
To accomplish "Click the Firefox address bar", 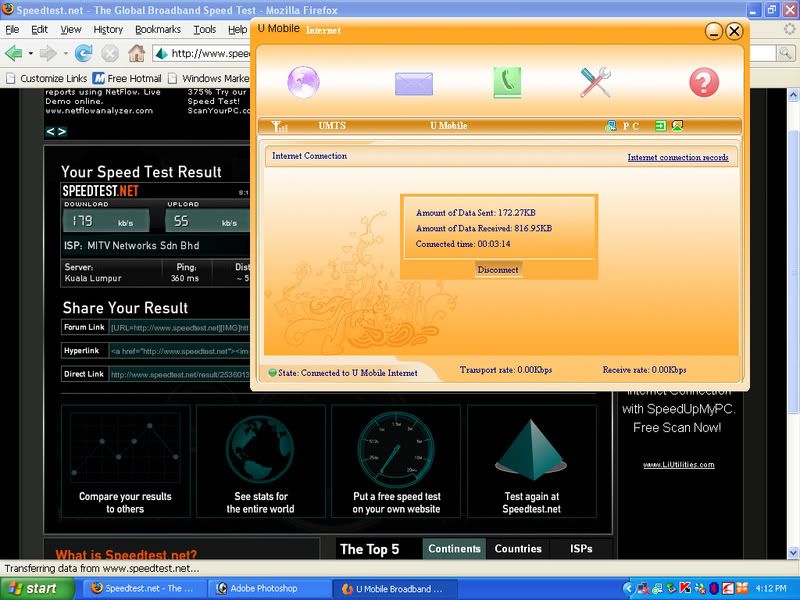I will pos(202,53).
